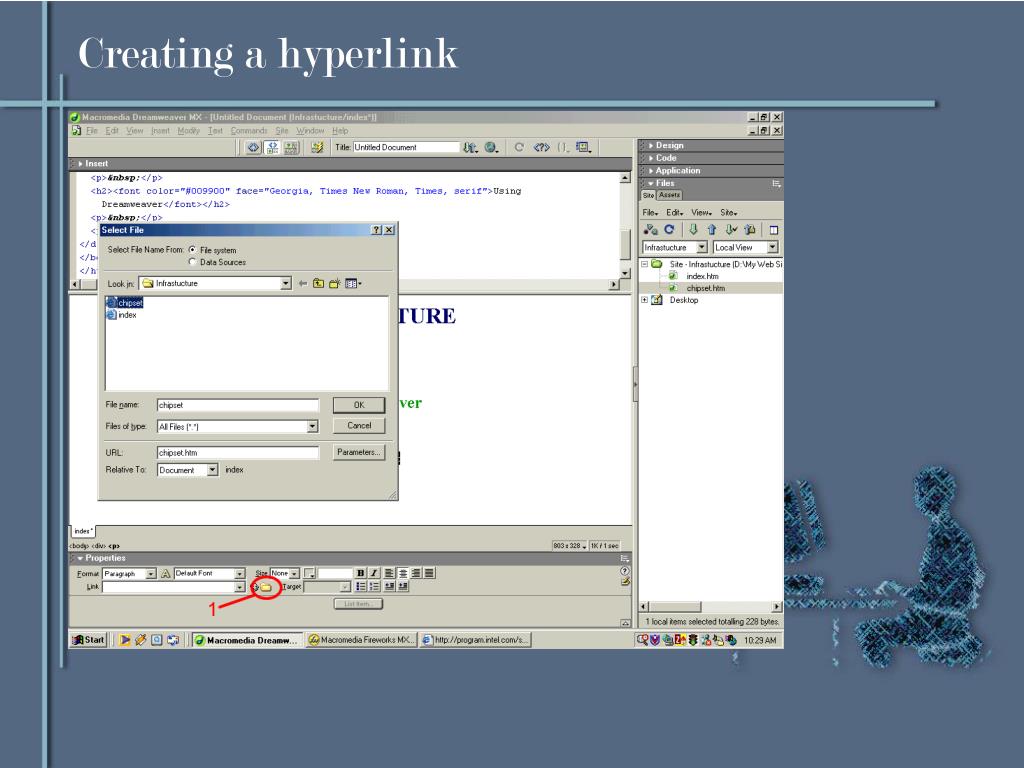Click the Check Out Files icon
Image resolution: width=1024 pixels, height=768 pixels.
[x=731, y=230]
